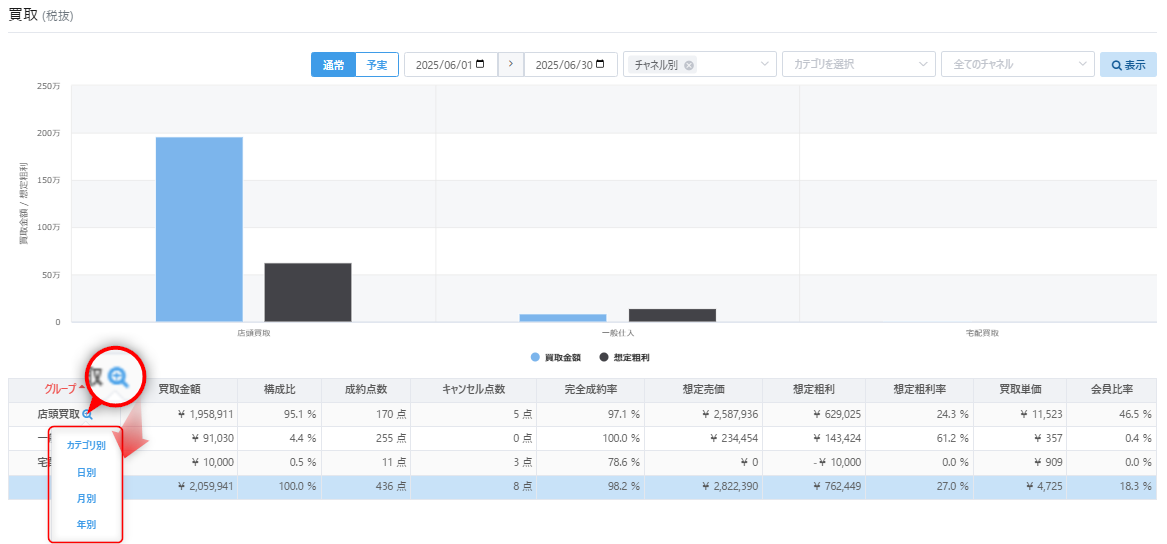Expand the チャネル別 grouping dropdown
The image size is (1167, 544).
(765, 65)
